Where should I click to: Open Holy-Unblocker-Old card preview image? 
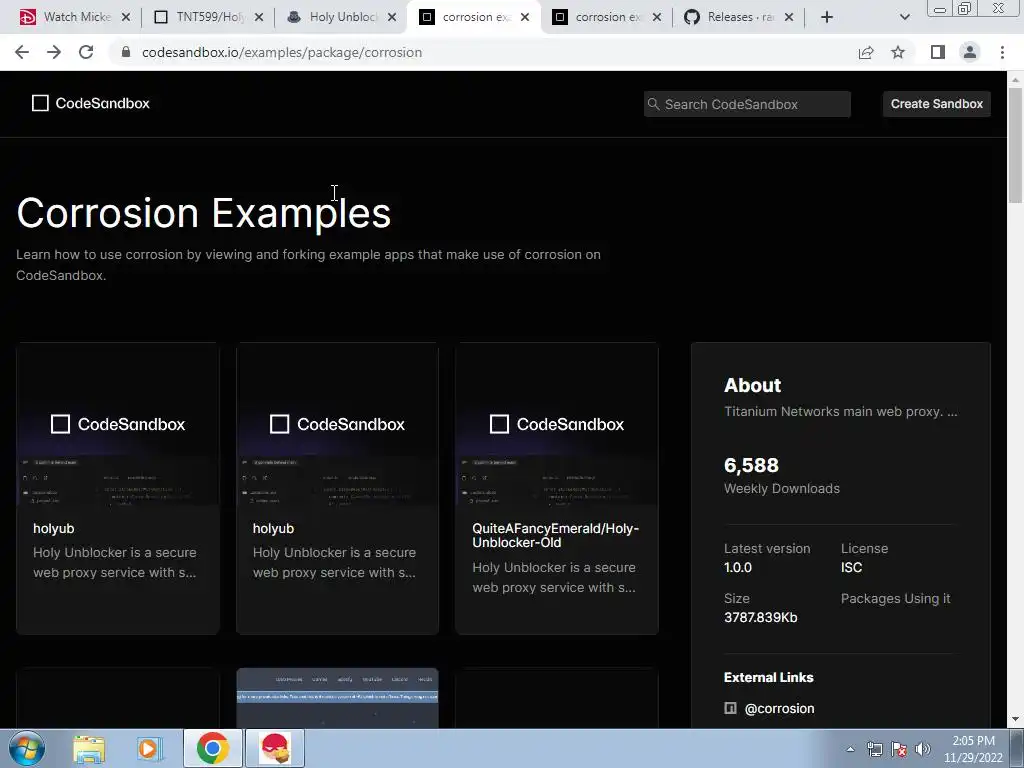pyautogui.click(x=556, y=424)
